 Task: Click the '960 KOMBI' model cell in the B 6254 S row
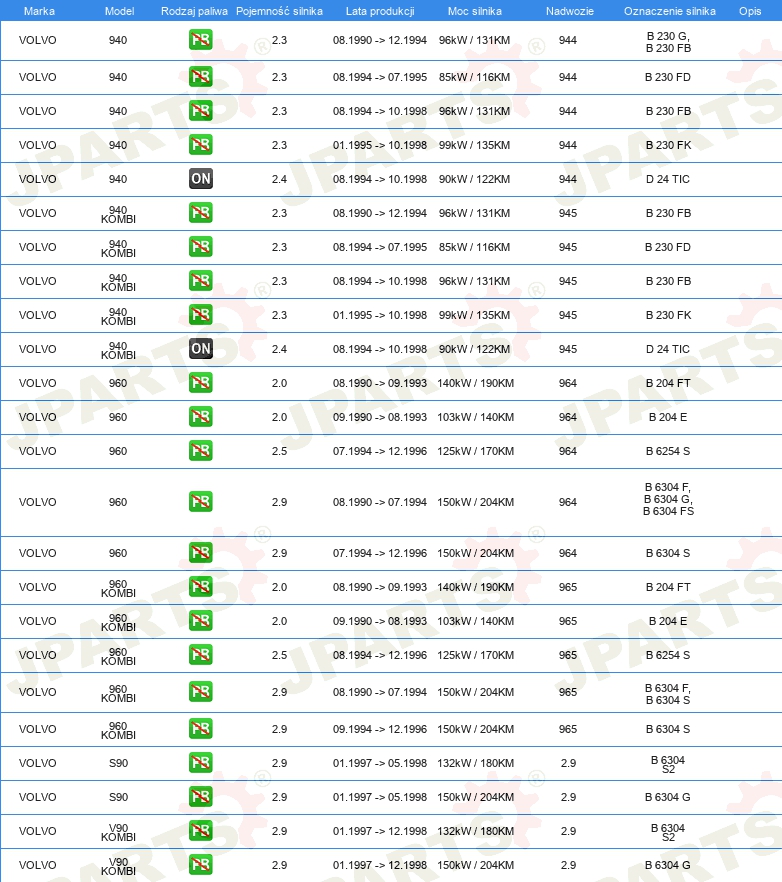[x=118, y=656]
